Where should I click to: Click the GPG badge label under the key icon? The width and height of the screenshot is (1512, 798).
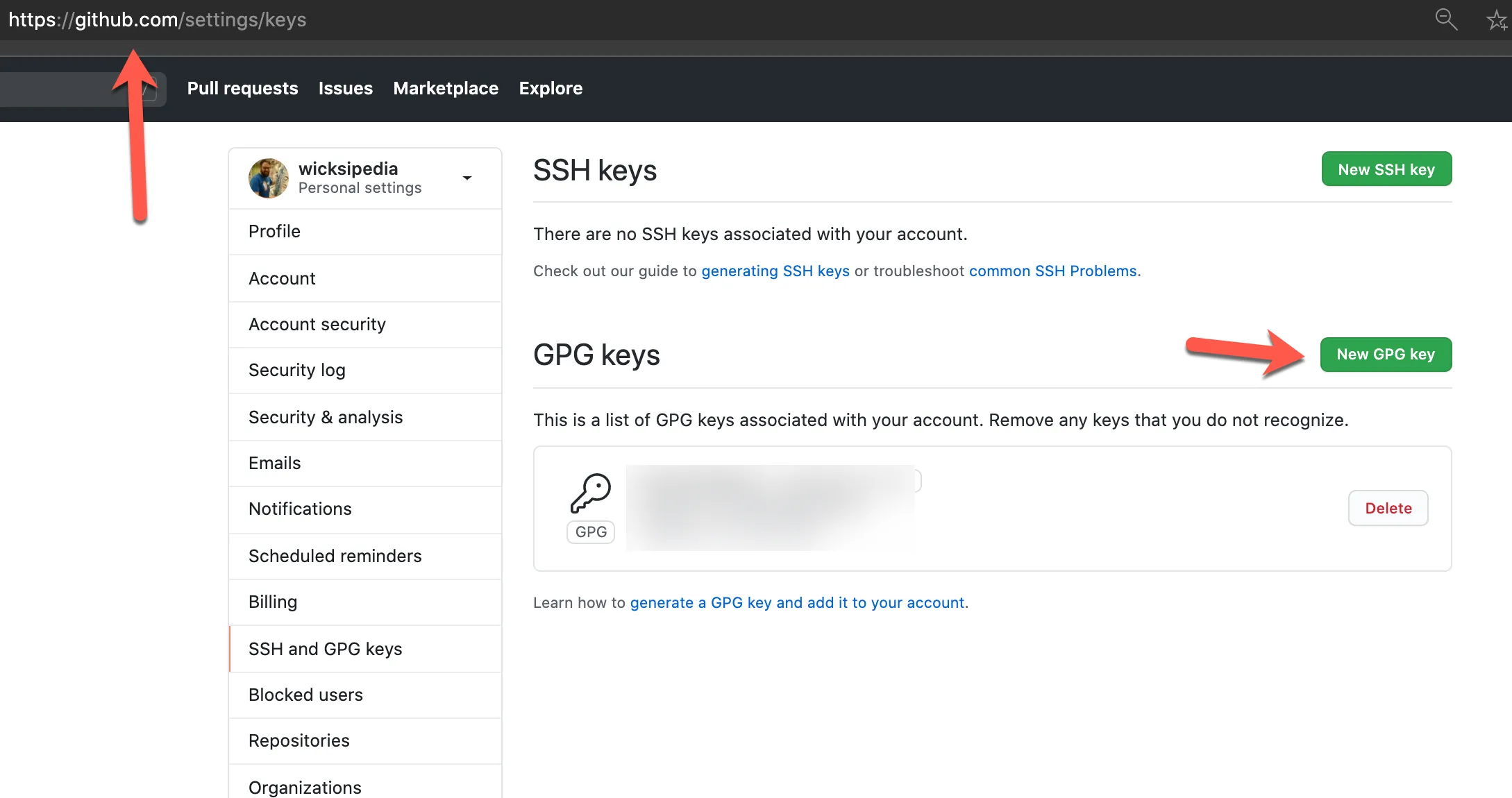pos(590,532)
